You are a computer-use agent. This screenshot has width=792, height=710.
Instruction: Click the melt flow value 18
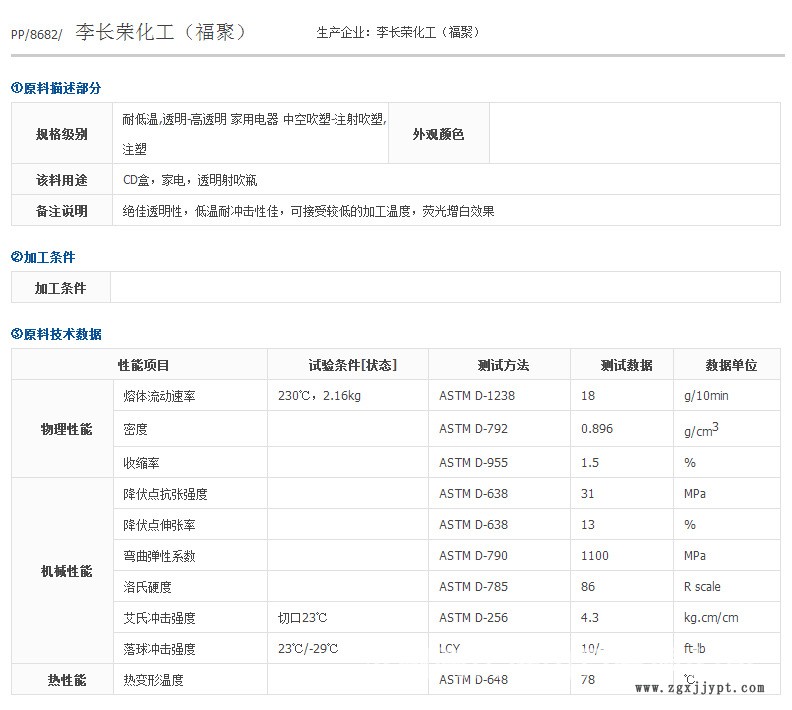point(587,395)
